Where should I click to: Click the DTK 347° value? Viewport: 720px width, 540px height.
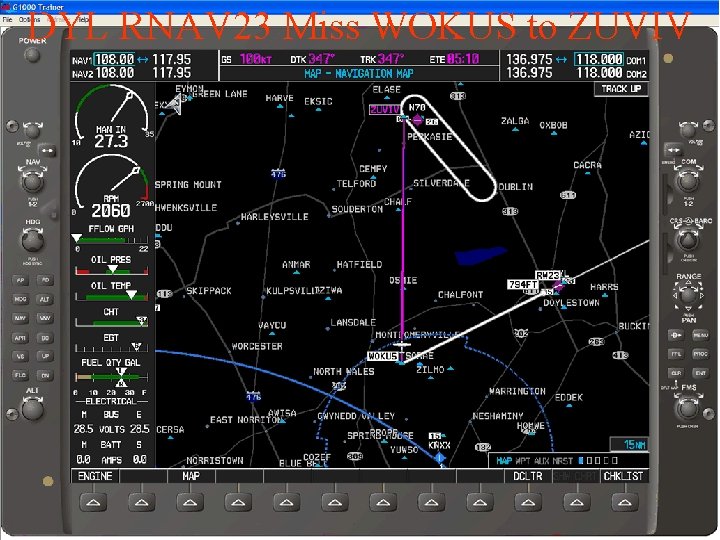321,59
